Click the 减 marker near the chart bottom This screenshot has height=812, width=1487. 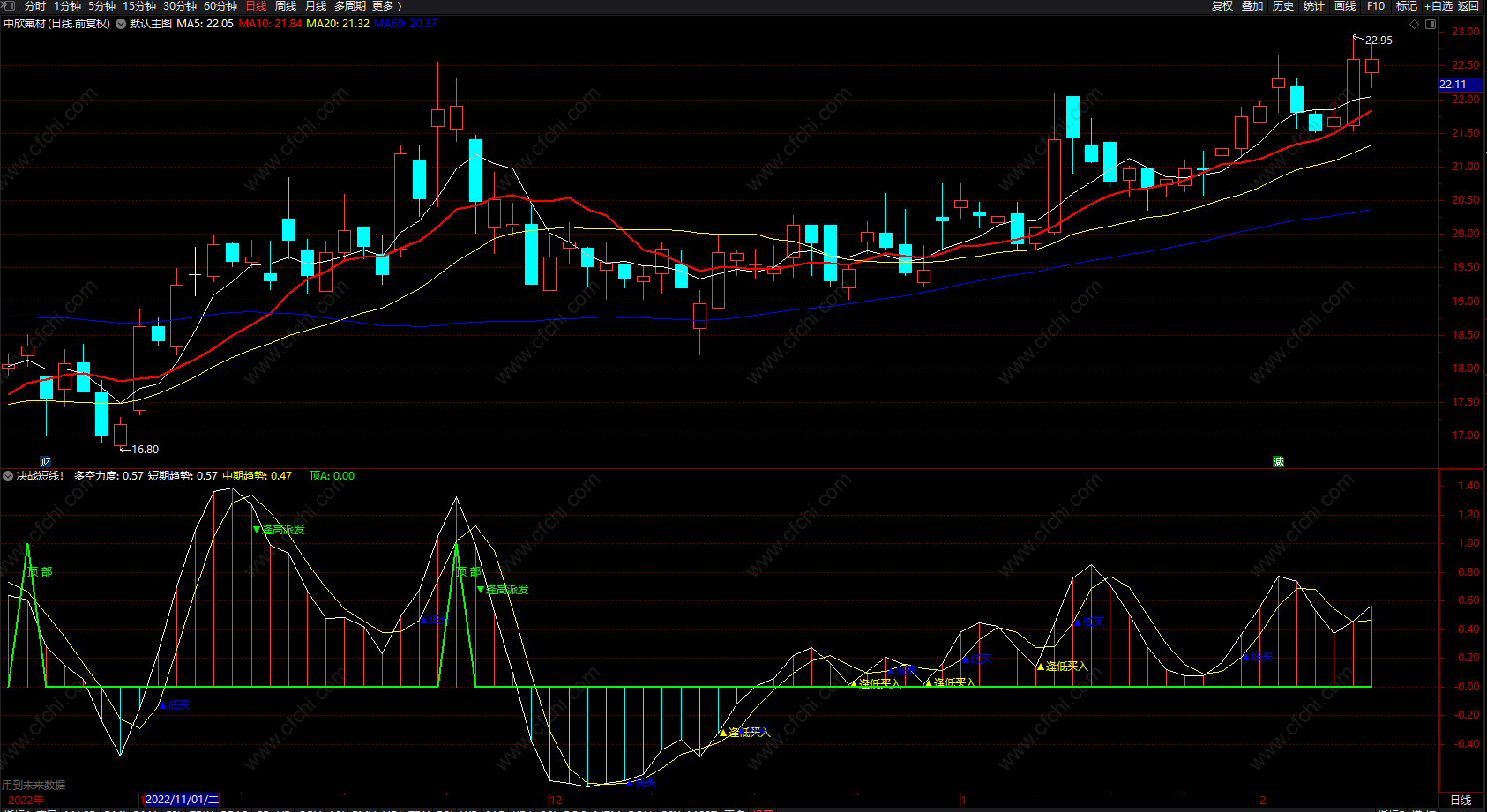coord(1278,462)
